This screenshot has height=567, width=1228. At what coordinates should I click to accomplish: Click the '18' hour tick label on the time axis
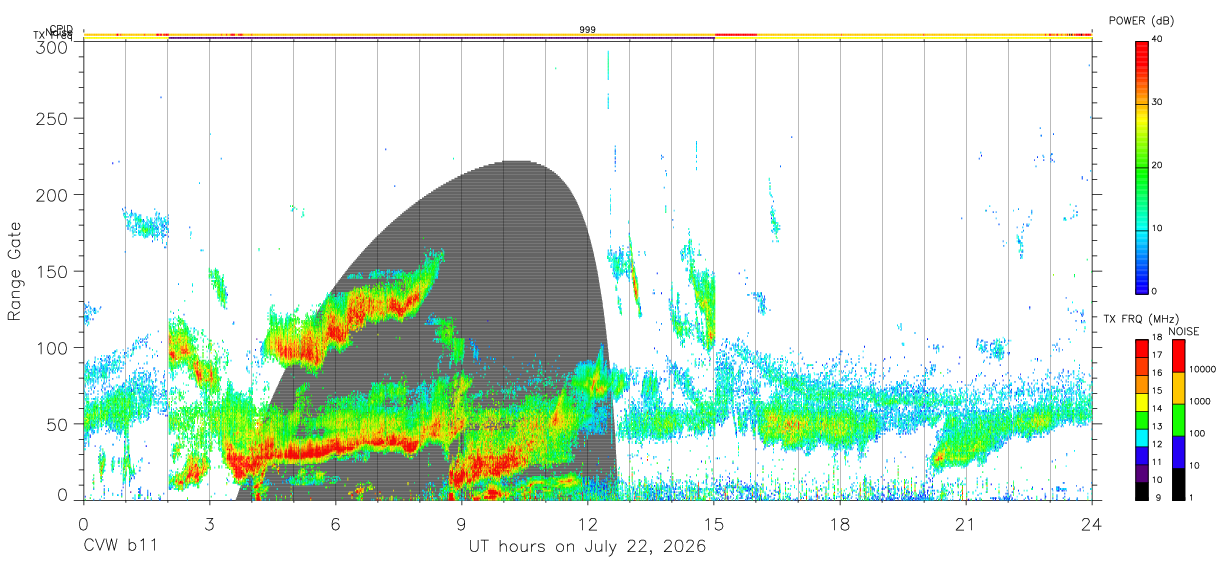[x=840, y=524]
